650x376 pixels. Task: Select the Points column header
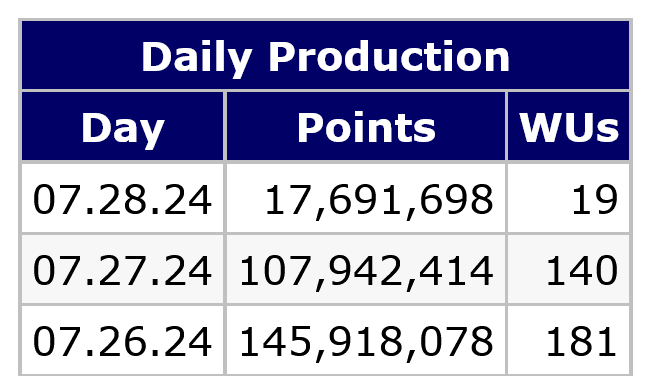pos(366,126)
